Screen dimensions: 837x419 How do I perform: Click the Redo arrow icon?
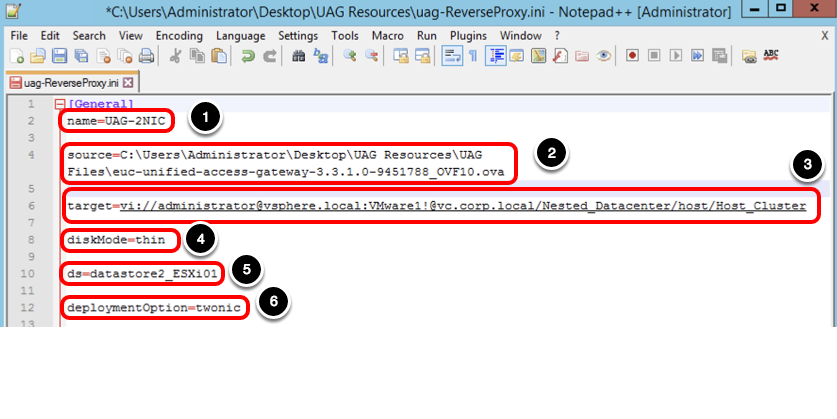click(x=270, y=56)
